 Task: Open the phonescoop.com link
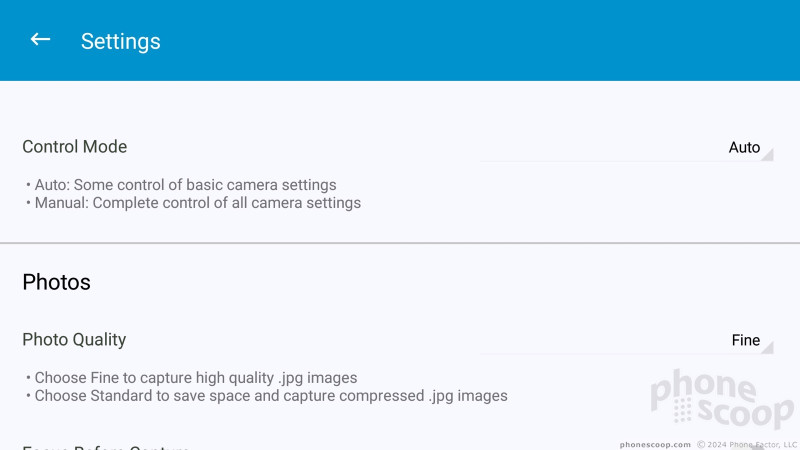[655, 445]
